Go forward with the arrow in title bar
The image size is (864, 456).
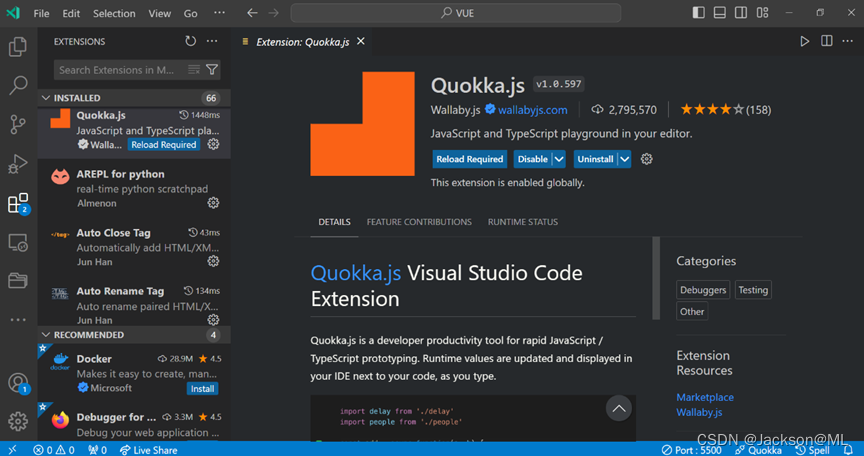[273, 13]
